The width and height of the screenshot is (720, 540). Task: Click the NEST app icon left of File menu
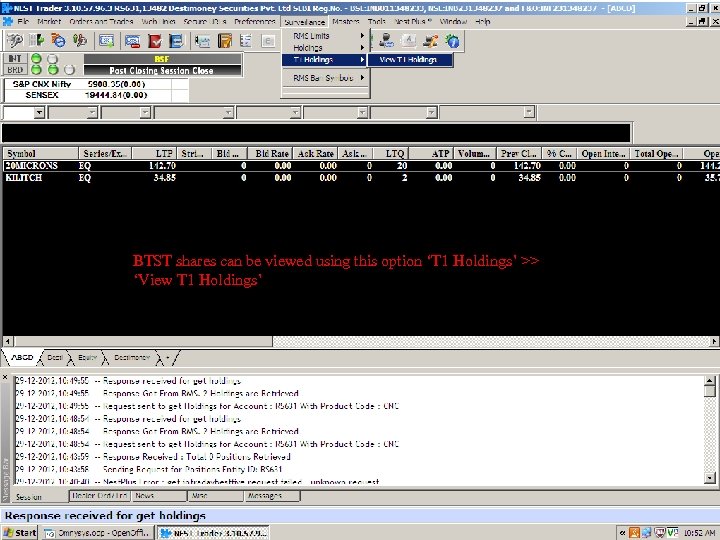coord(7,22)
